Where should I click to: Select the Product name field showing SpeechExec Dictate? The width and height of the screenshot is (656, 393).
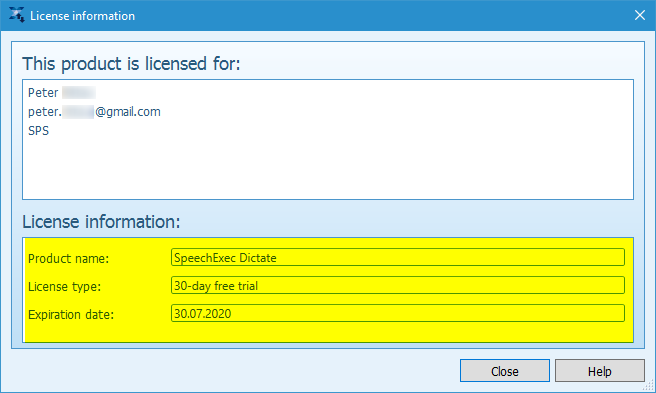[x=397, y=257]
